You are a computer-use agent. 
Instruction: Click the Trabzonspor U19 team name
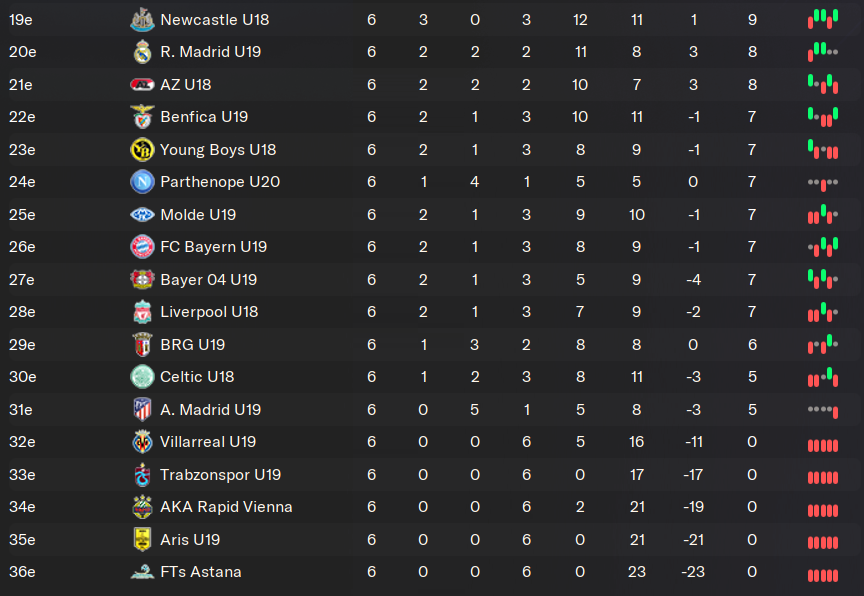tap(220, 475)
